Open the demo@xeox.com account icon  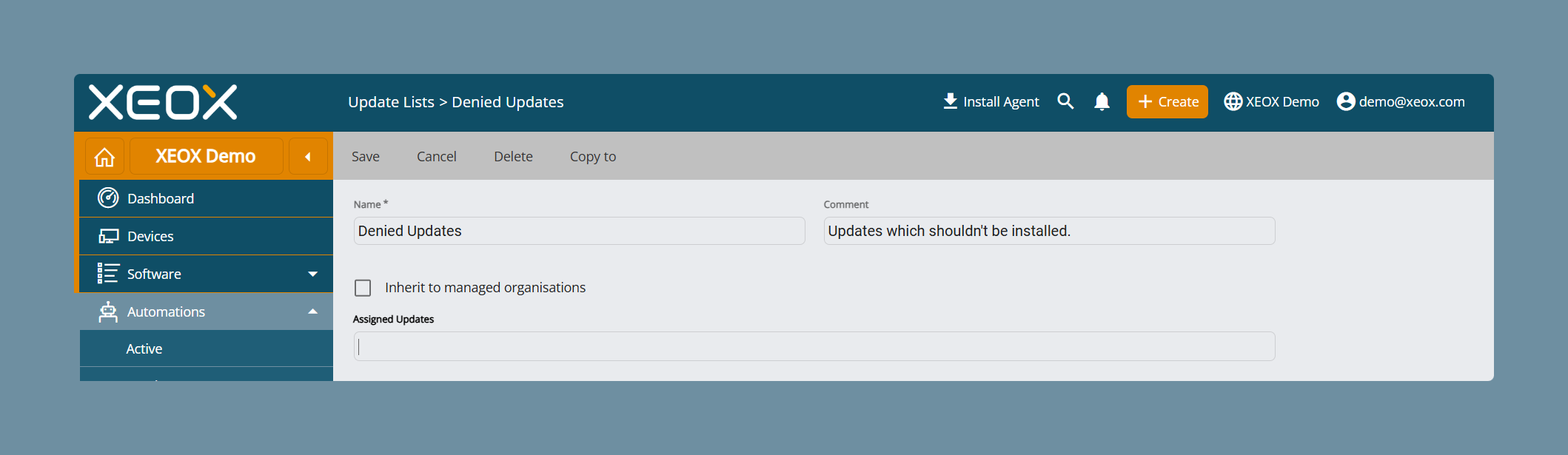point(1346,101)
